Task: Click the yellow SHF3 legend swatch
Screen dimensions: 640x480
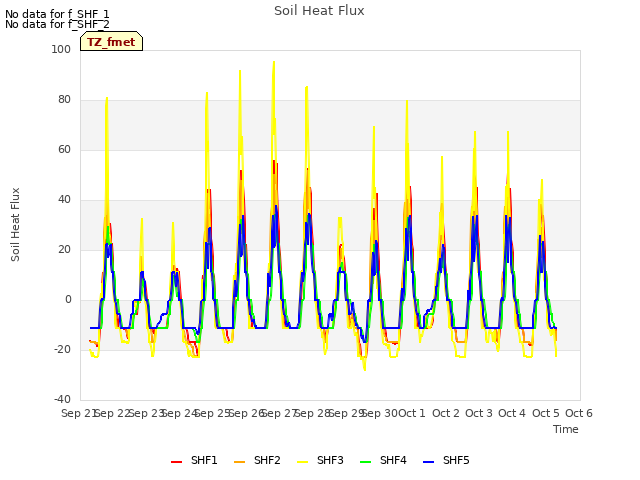Action: 302,462
